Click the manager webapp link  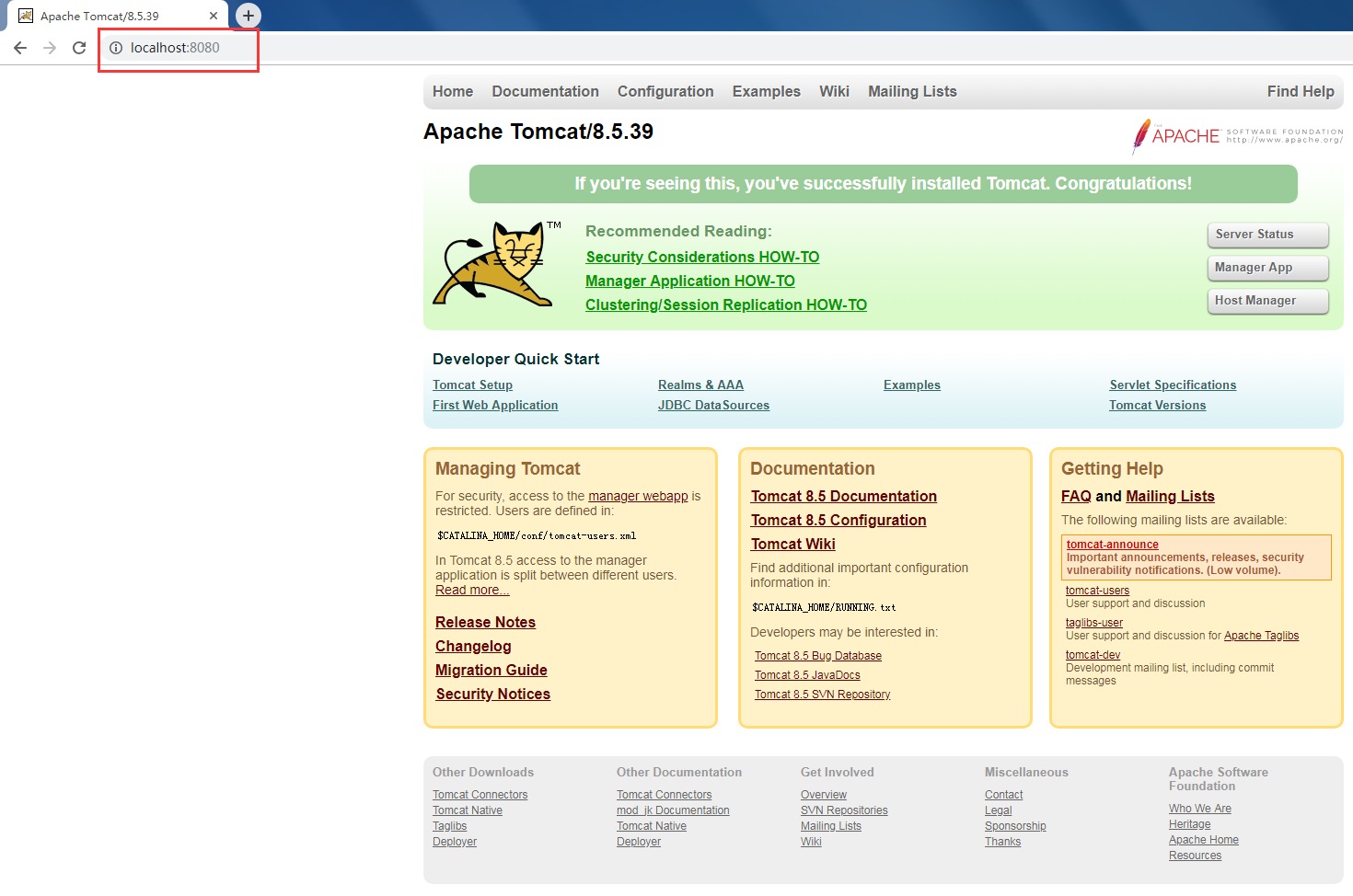638,496
